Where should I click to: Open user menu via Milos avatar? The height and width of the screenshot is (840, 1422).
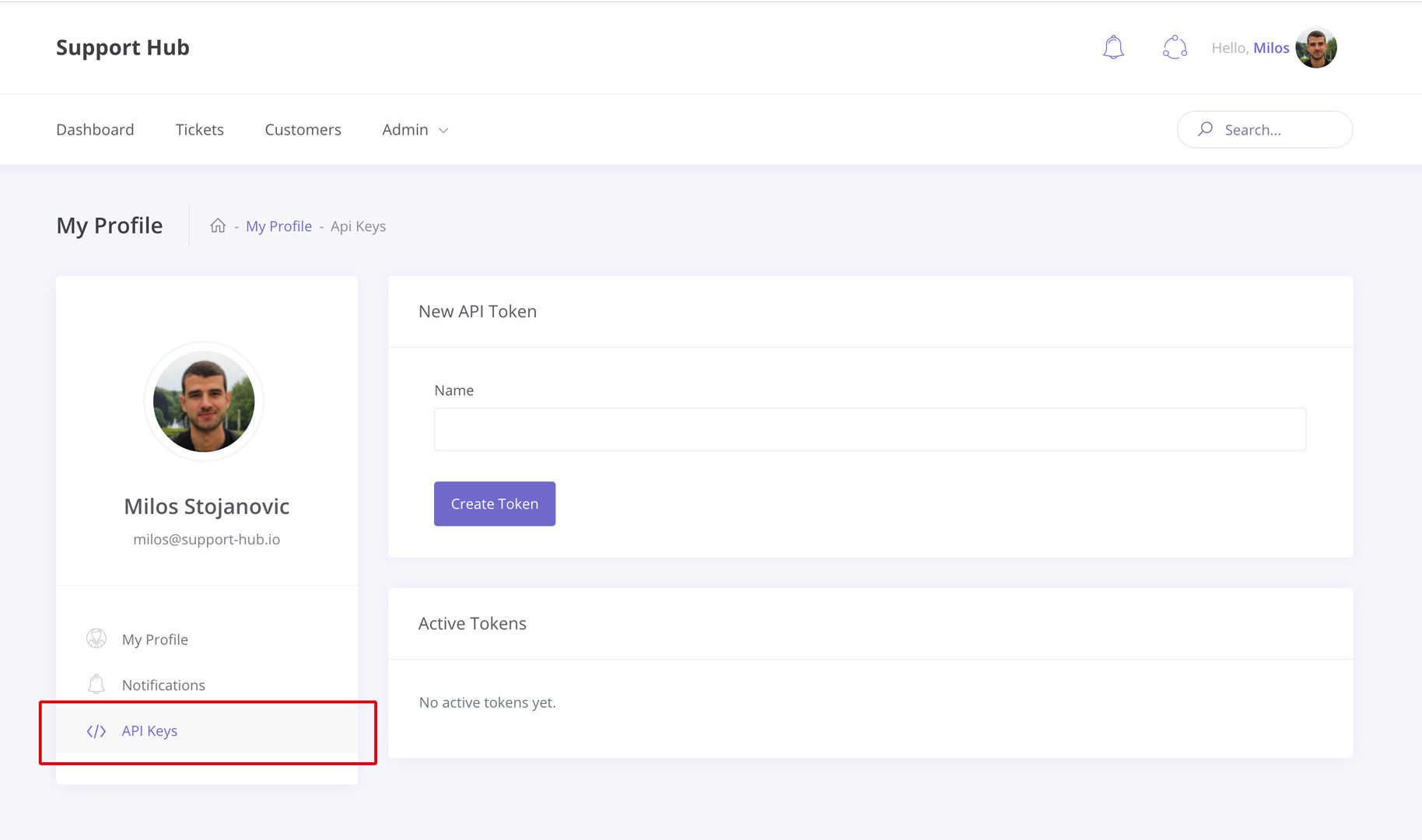click(x=1316, y=47)
